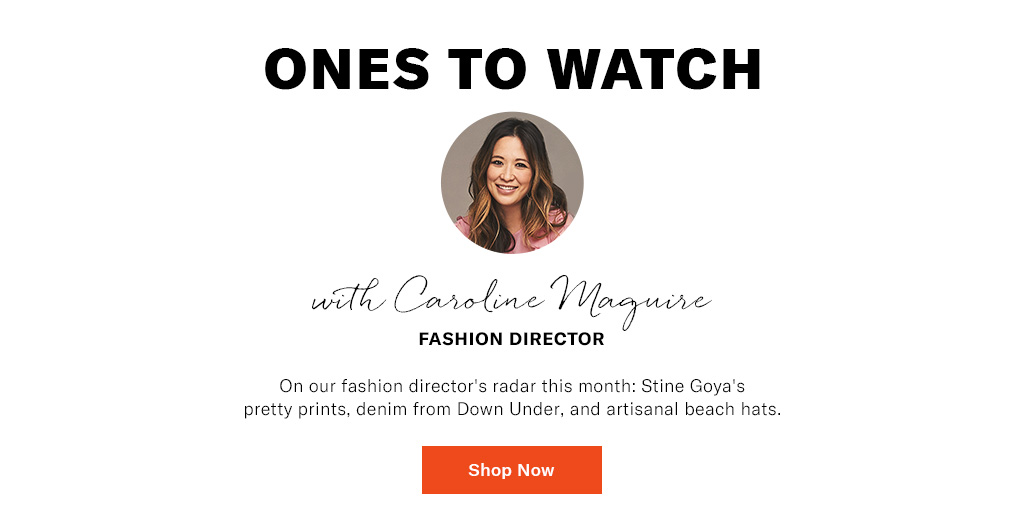Image resolution: width=1024 pixels, height=530 pixels.
Task: Click the word ONES in the headline
Action: 346,69
